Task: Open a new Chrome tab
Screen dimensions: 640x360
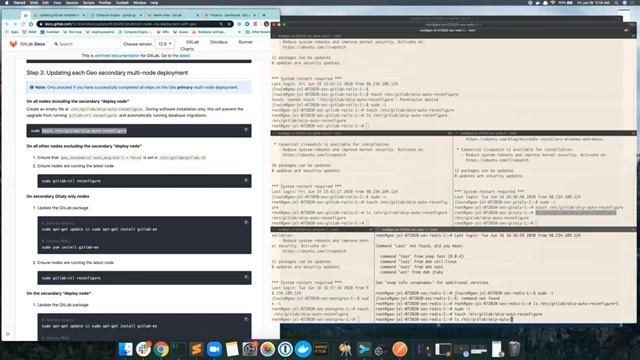Action: [x=264, y=15]
